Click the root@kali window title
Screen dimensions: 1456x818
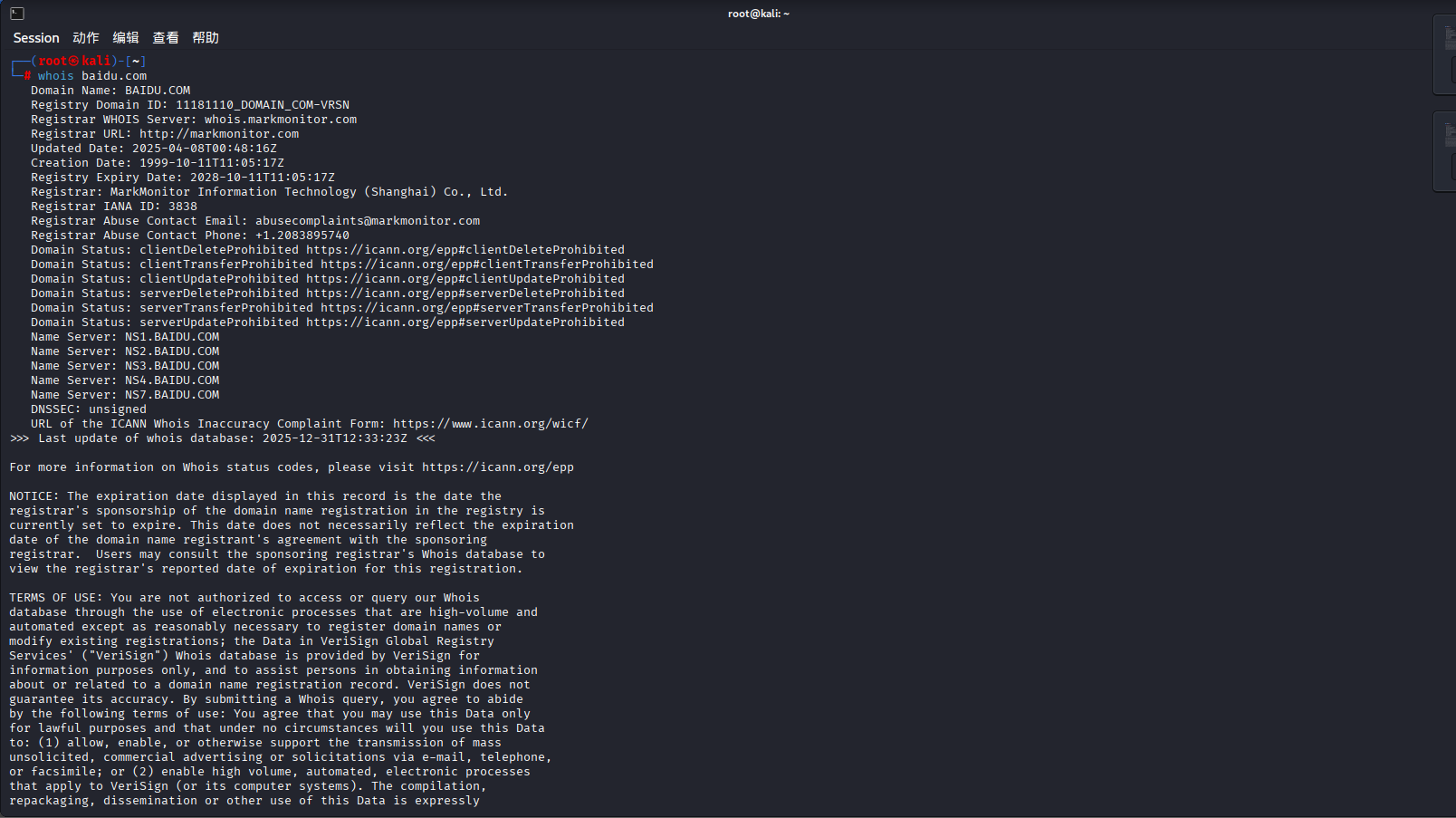pyautogui.click(x=759, y=14)
